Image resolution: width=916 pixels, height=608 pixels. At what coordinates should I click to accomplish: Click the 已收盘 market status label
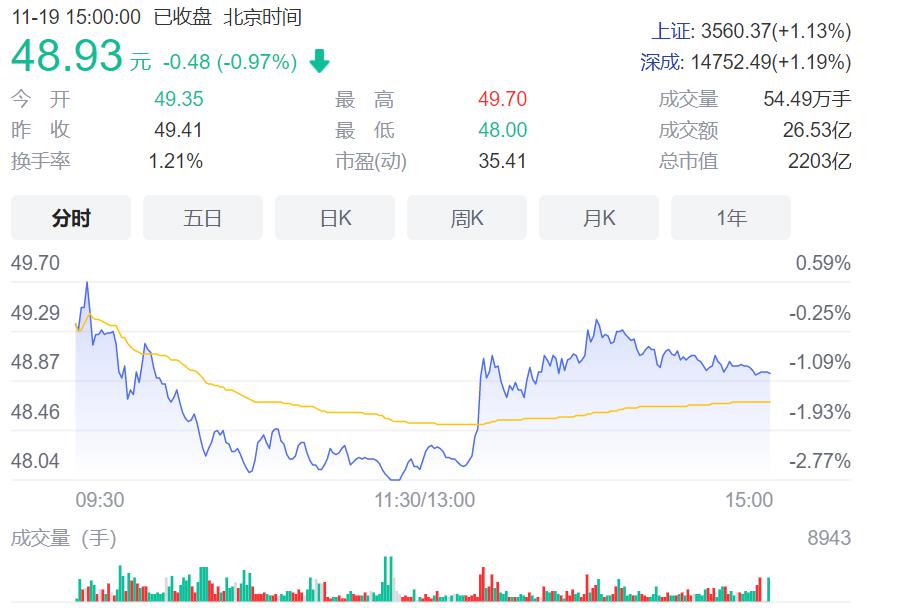pos(182,17)
